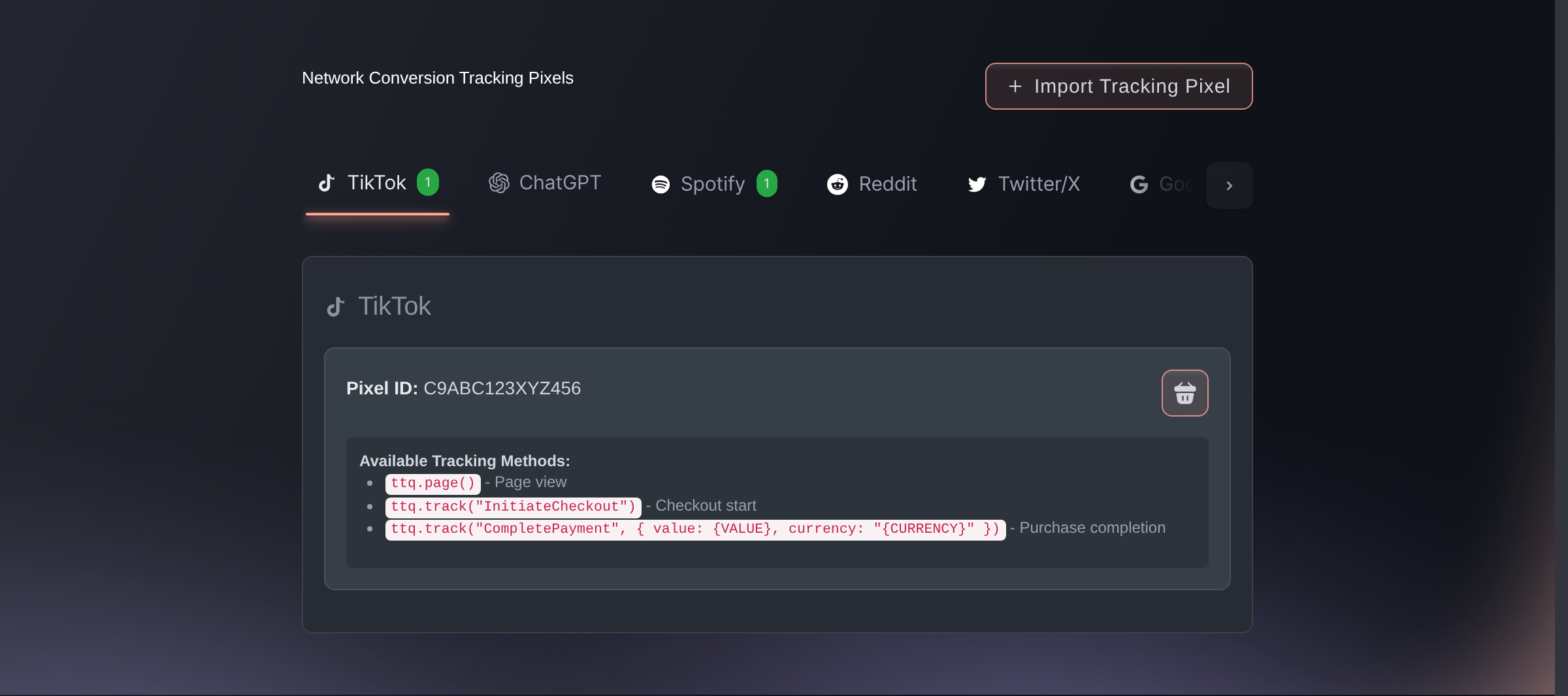Click the plus icon on the Import button
Image resolution: width=1568 pixels, height=696 pixels.
pos(1015,86)
